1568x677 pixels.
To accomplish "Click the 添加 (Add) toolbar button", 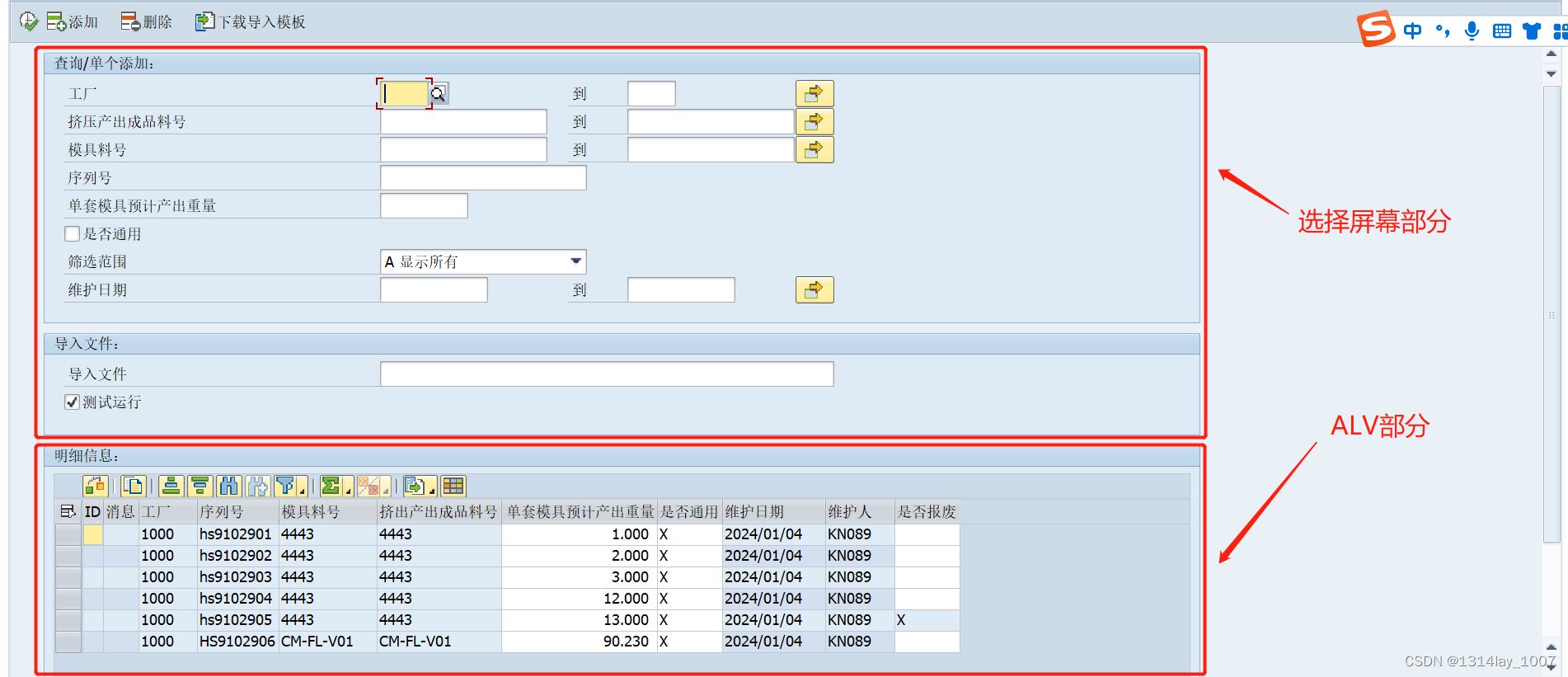I will tap(72, 21).
